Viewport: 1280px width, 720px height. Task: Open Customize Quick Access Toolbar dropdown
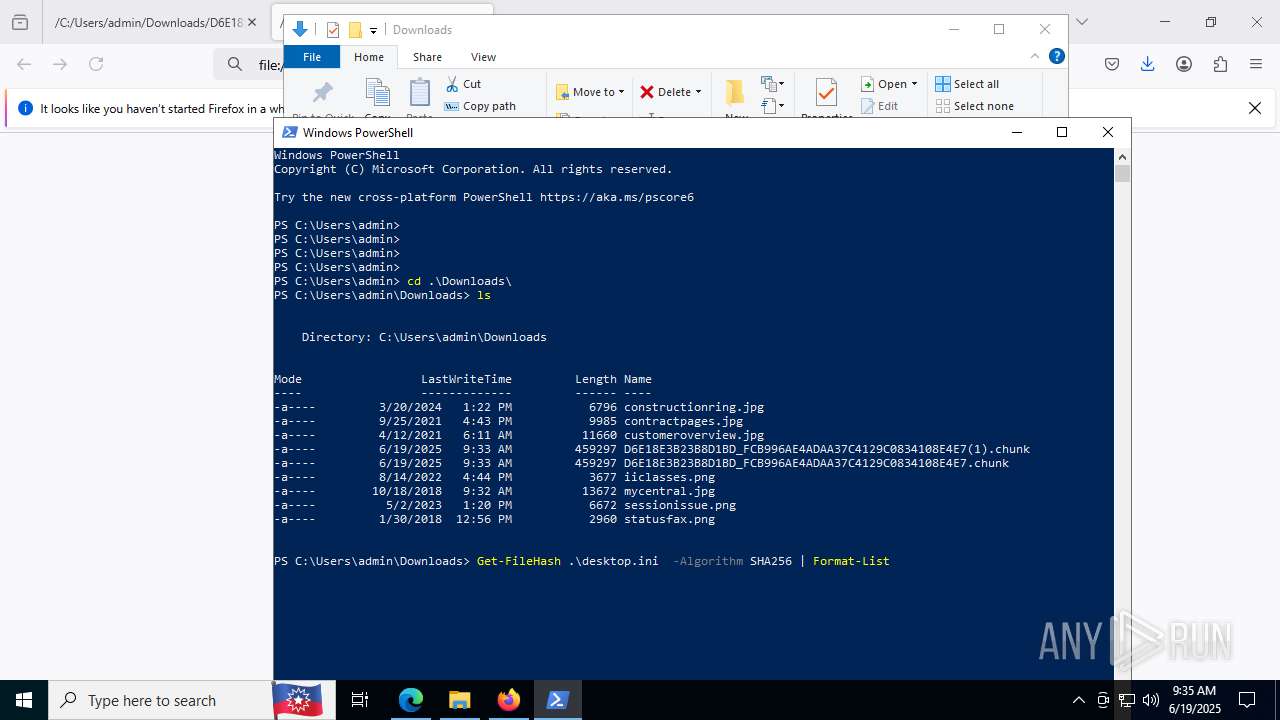[x=373, y=30]
